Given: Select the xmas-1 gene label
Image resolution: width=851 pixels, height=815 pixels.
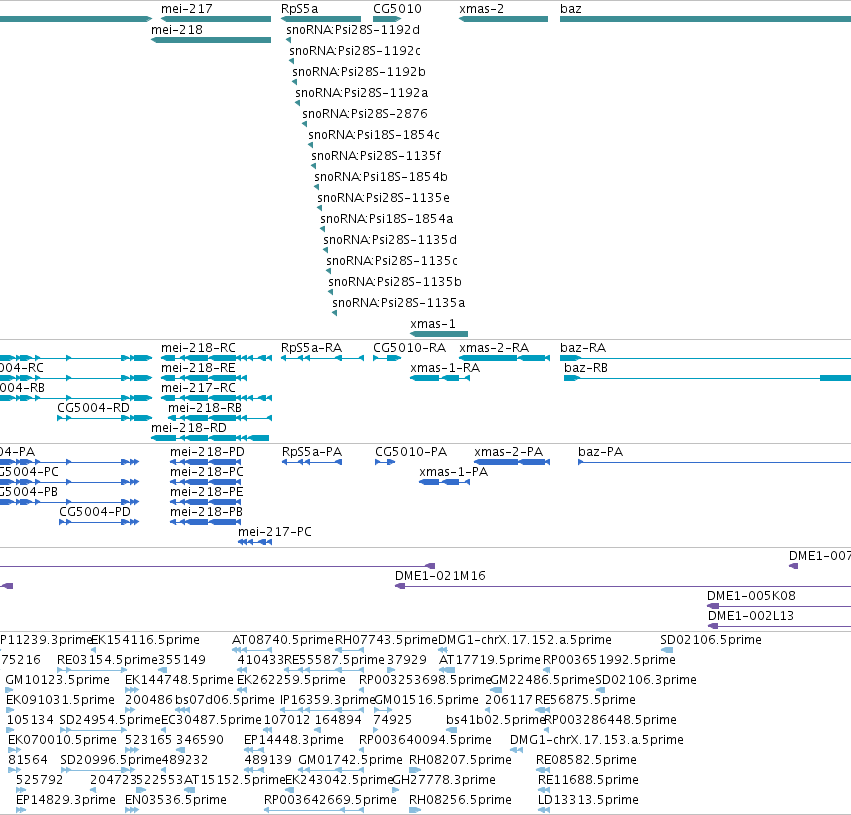Looking at the screenshot, I should click(x=433, y=324).
